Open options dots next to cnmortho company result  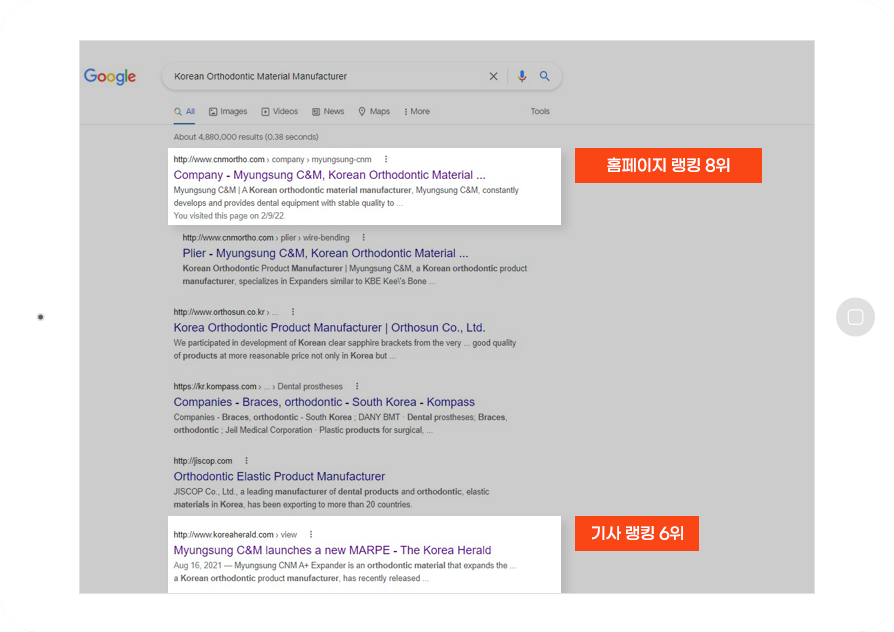click(x=386, y=159)
